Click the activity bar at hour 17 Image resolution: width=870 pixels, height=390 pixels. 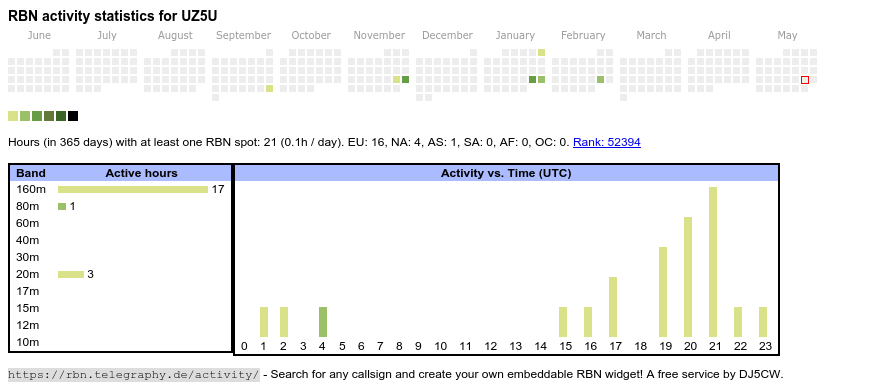[613, 307]
